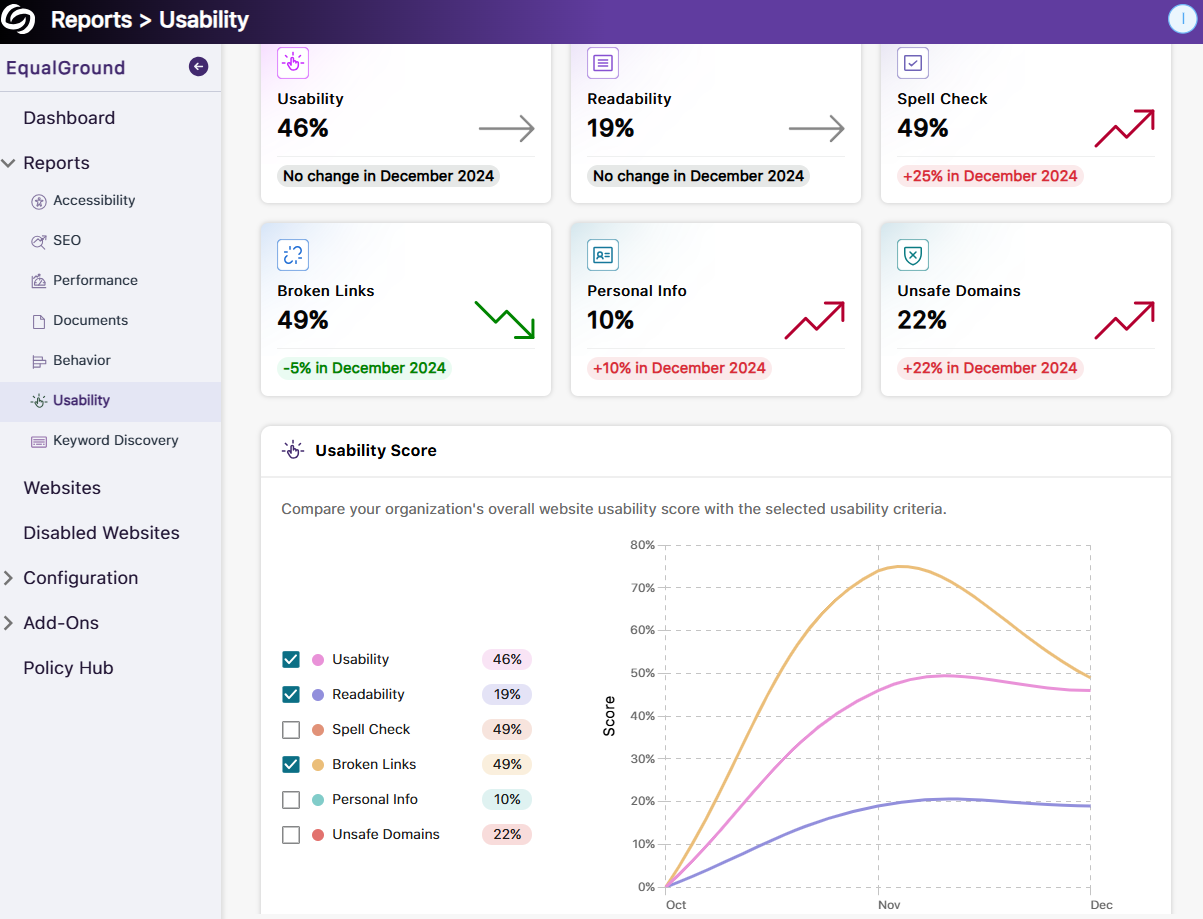The height and width of the screenshot is (919, 1203).
Task: Open the Keyword Discovery report
Action: 115,441
